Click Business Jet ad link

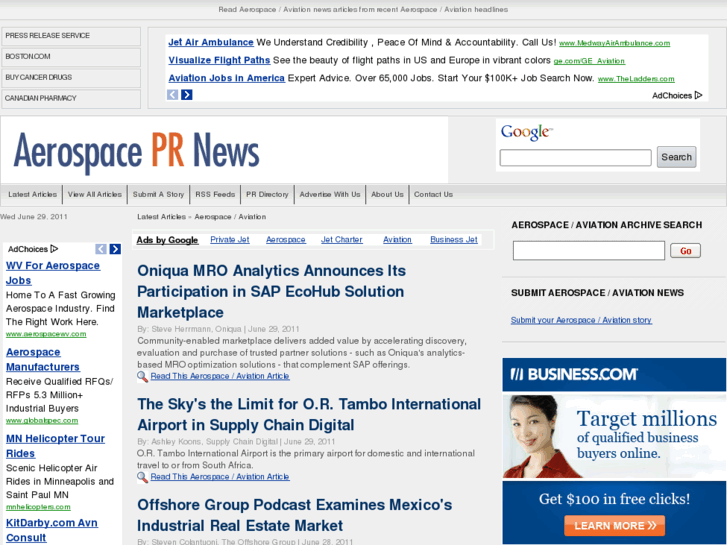click(454, 240)
